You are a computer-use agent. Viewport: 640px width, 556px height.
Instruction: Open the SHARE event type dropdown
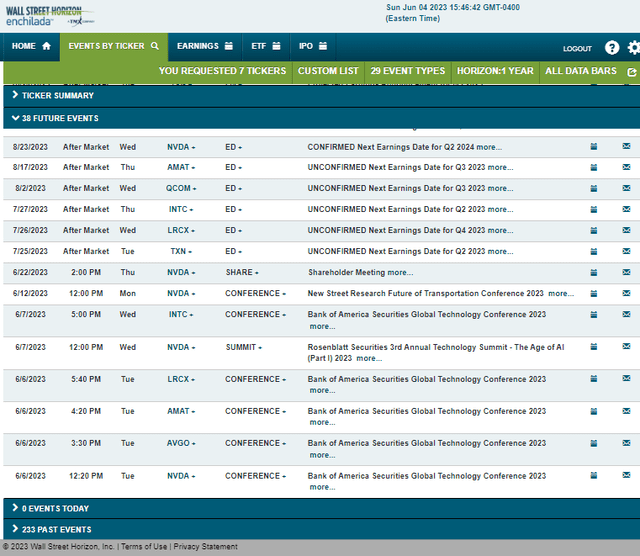[x=242, y=273]
